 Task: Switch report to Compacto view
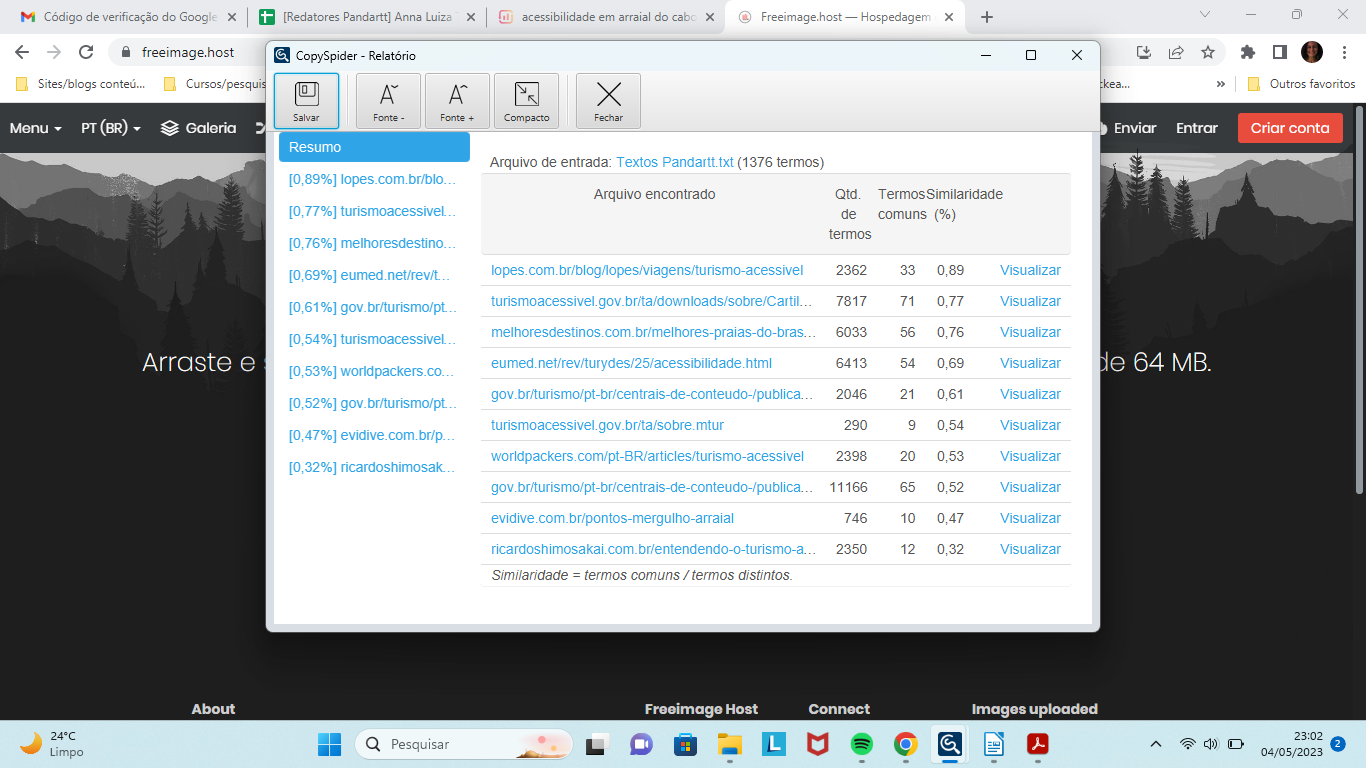(526, 101)
